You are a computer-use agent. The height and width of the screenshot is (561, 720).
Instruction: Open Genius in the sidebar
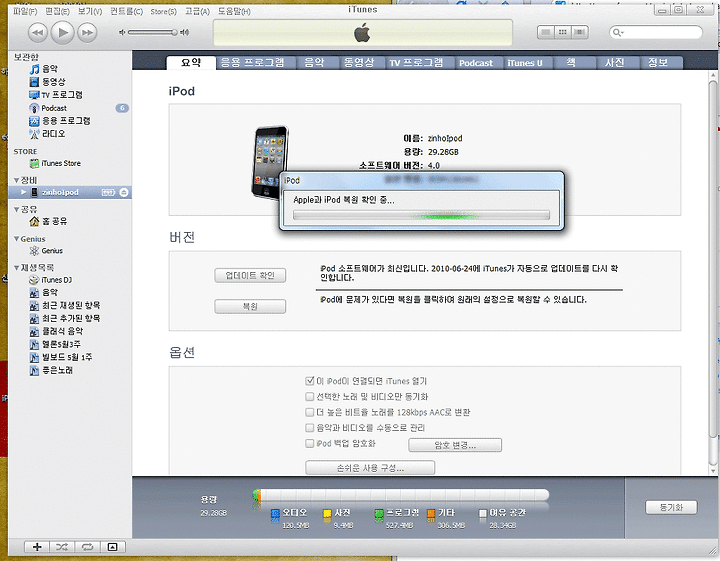click(x=52, y=251)
